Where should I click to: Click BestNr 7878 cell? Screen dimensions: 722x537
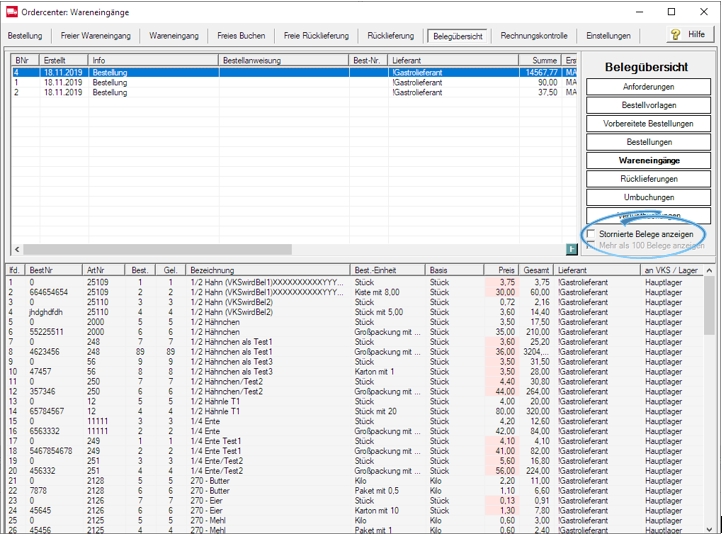(x=38, y=490)
